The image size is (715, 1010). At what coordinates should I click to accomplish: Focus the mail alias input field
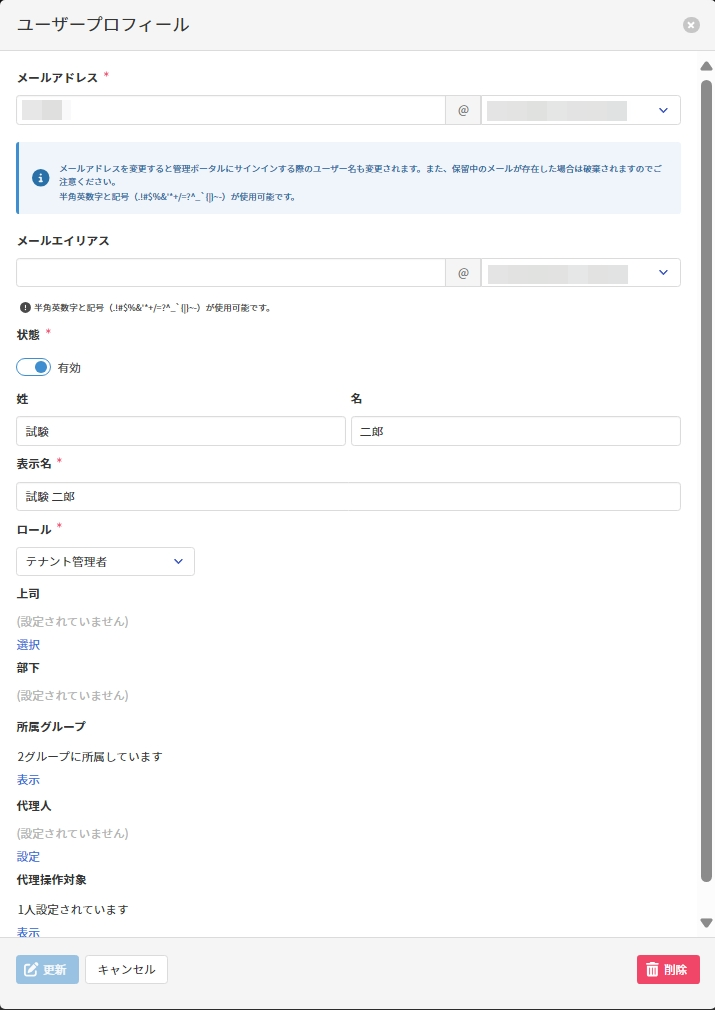click(x=230, y=273)
